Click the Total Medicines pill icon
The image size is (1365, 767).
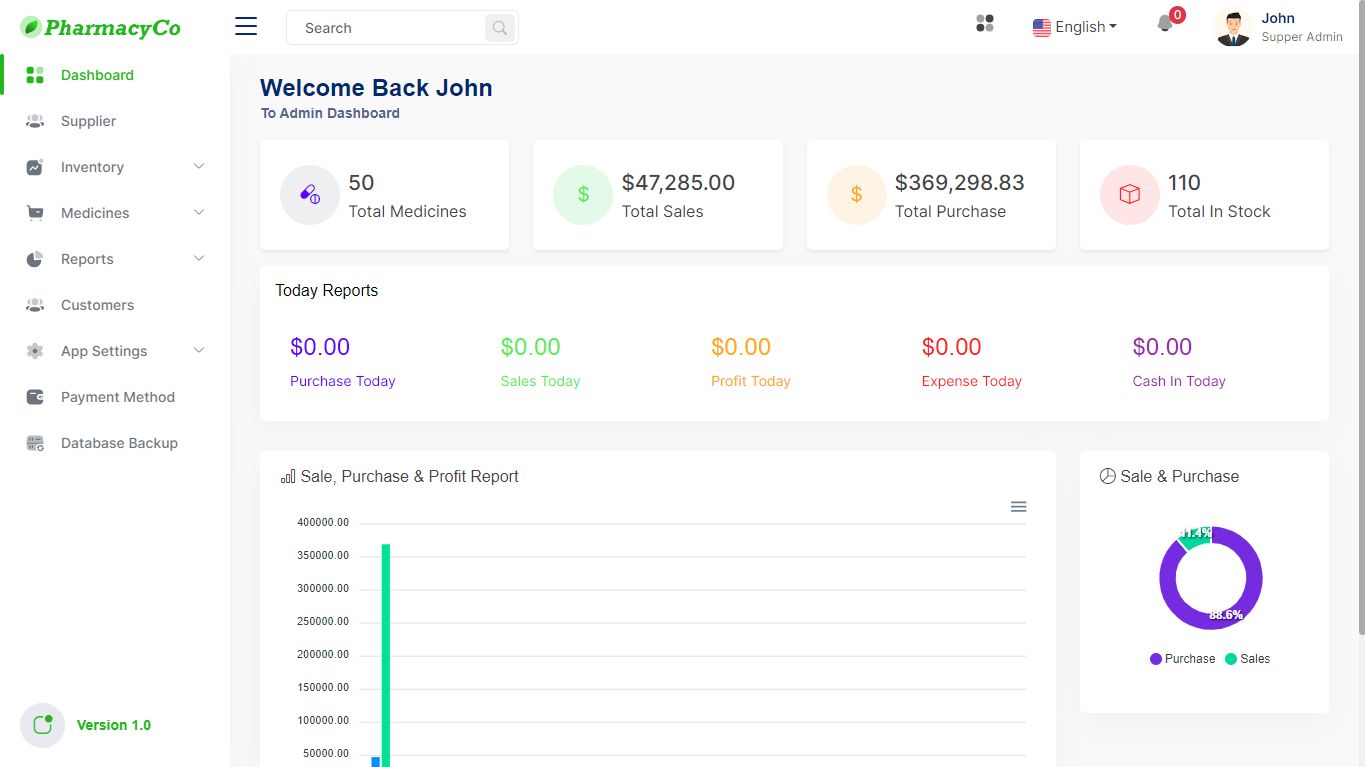pyautogui.click(x=309, y=195)
